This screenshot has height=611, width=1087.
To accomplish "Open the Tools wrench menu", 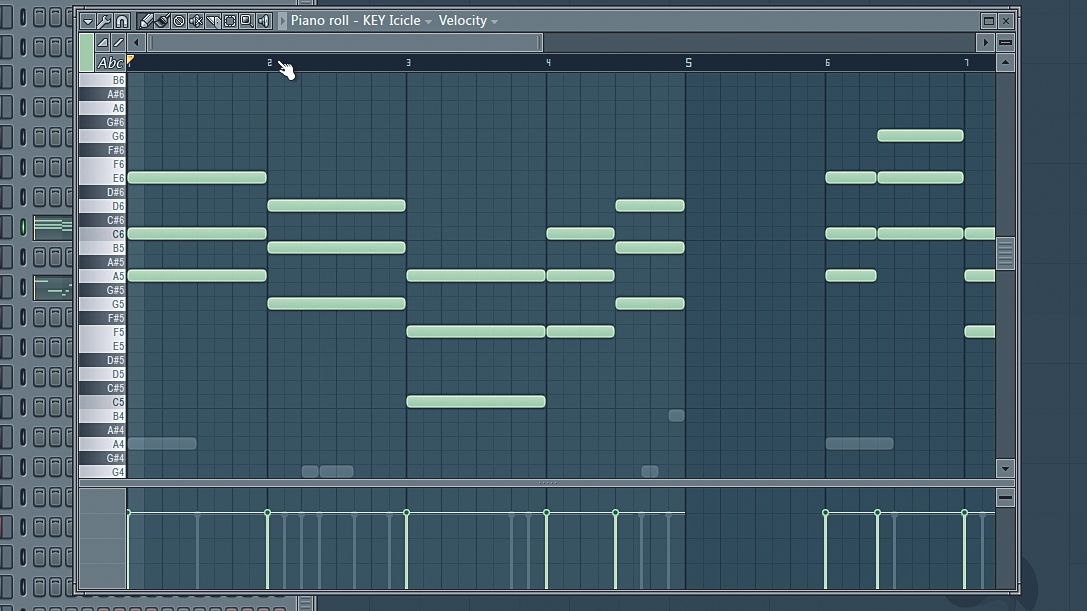I will click(103, 20).
